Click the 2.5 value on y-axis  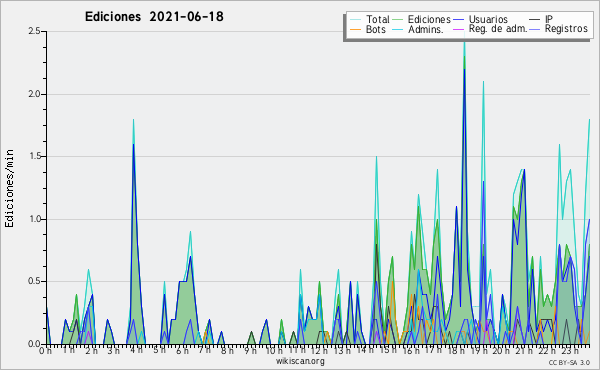pos(34,31)
